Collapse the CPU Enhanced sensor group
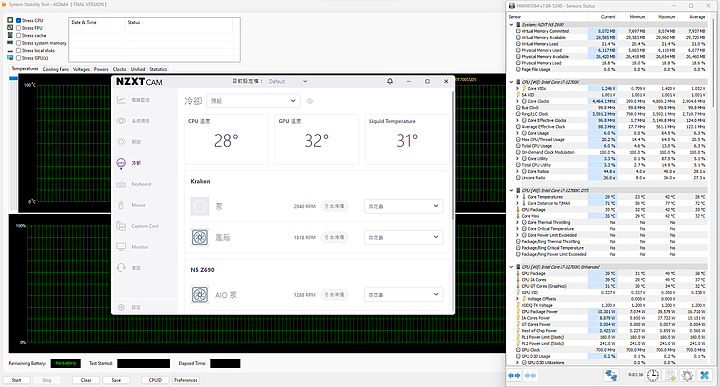 point(512,267)
